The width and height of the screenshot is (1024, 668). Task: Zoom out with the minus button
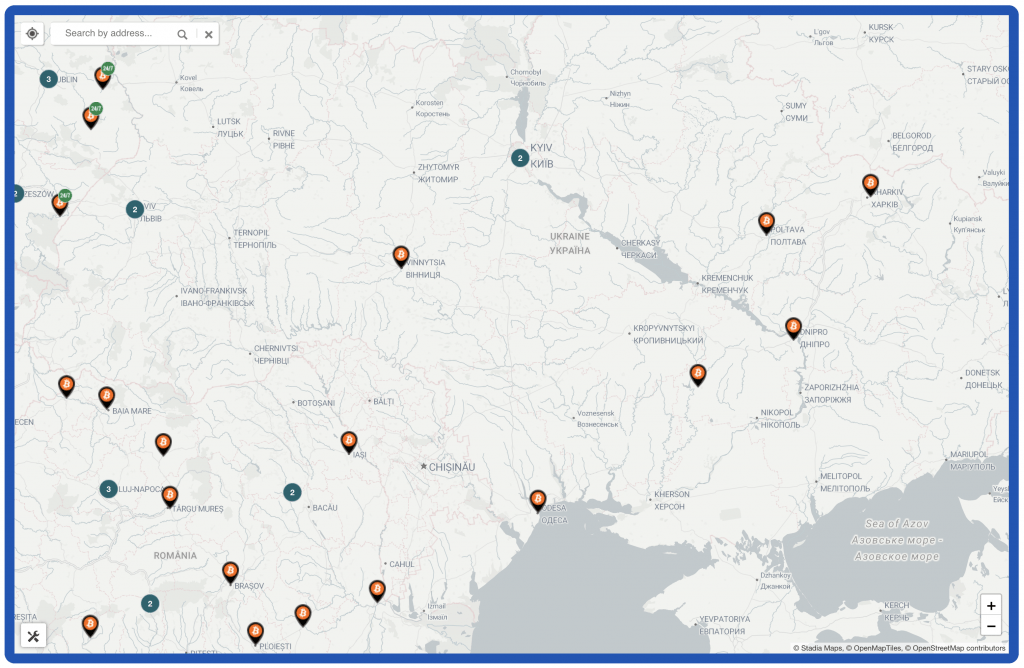(x=991, y=626)
